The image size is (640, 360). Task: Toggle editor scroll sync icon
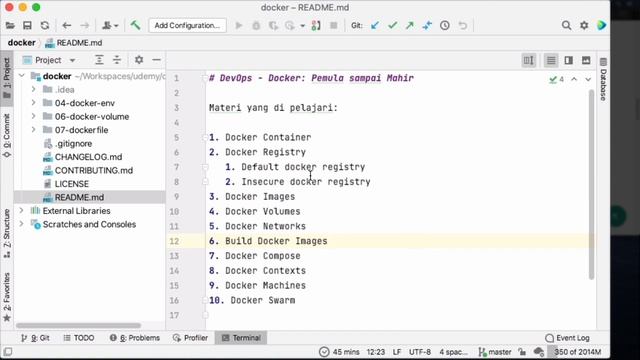click(529, 60)
